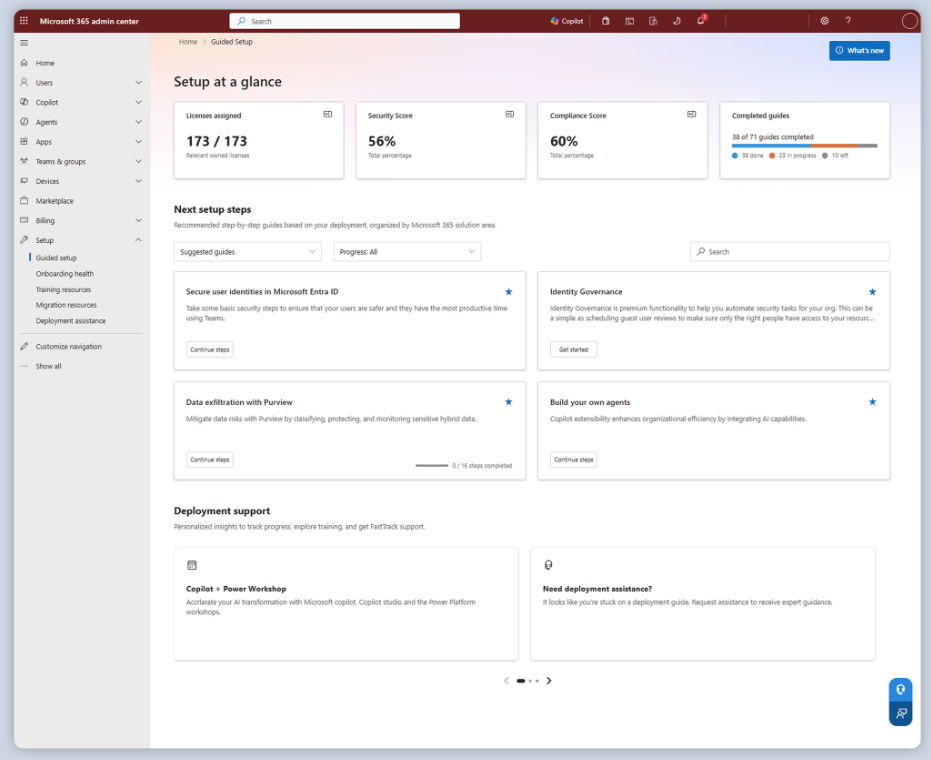Click the Licenses assigned card details icon
Image resolution: width=931 pixels, height=760 pixels.
328,114
